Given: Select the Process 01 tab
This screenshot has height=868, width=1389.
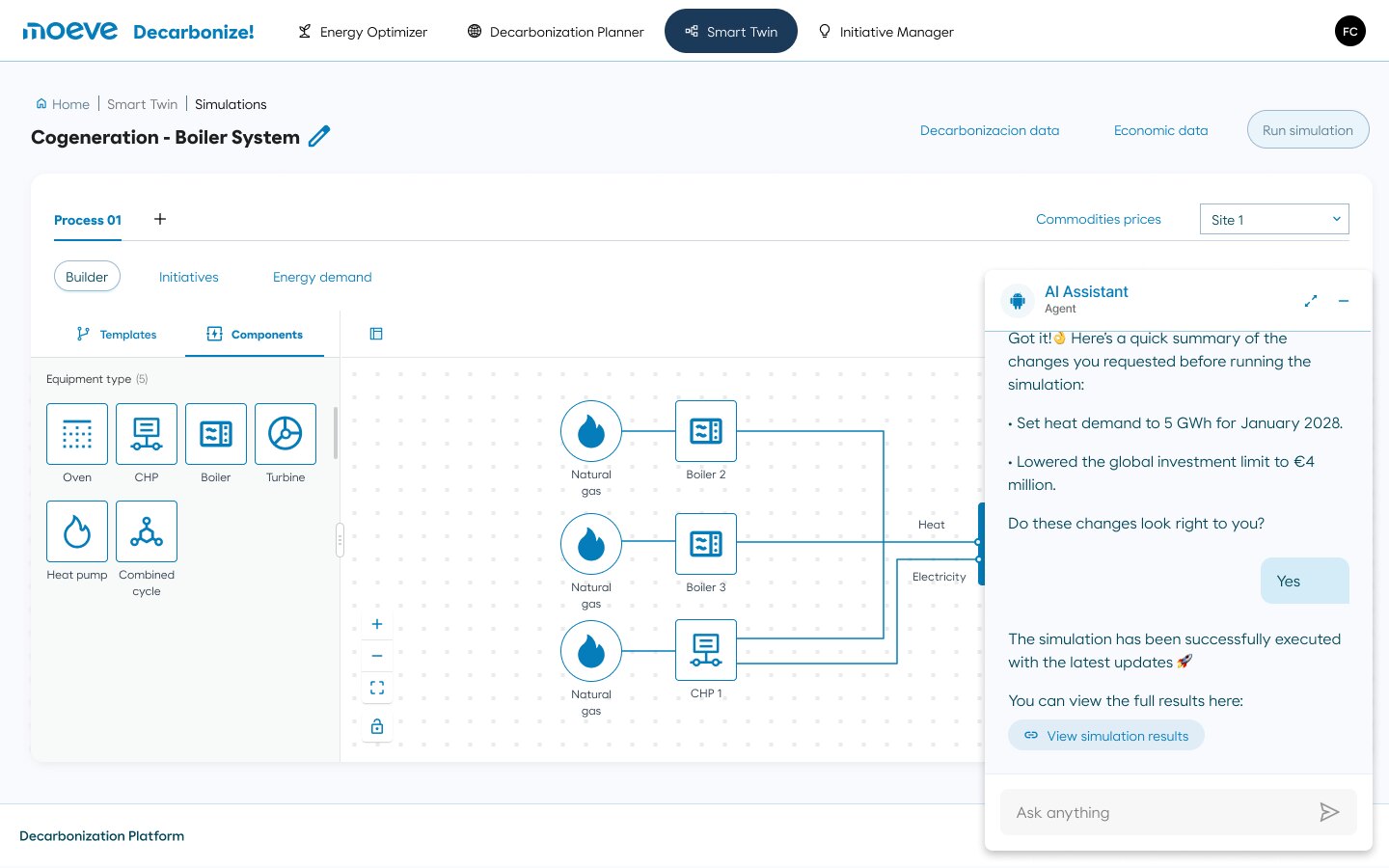Looking at the screenshot, I should pyautogui.click(x=88, y=220).
